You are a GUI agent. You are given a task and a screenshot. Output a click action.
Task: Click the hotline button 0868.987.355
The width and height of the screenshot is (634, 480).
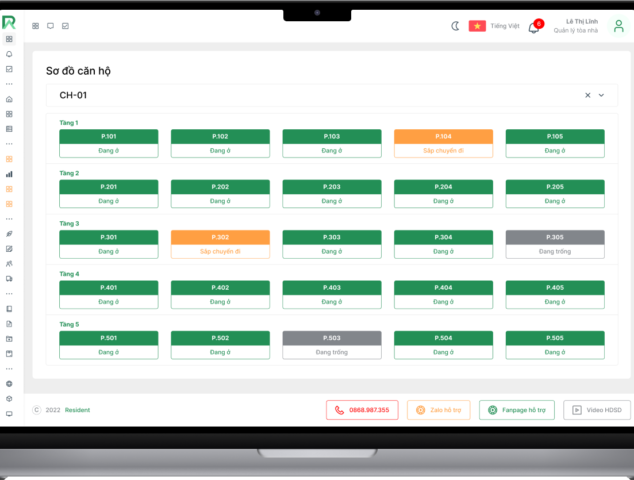(363, 410)
